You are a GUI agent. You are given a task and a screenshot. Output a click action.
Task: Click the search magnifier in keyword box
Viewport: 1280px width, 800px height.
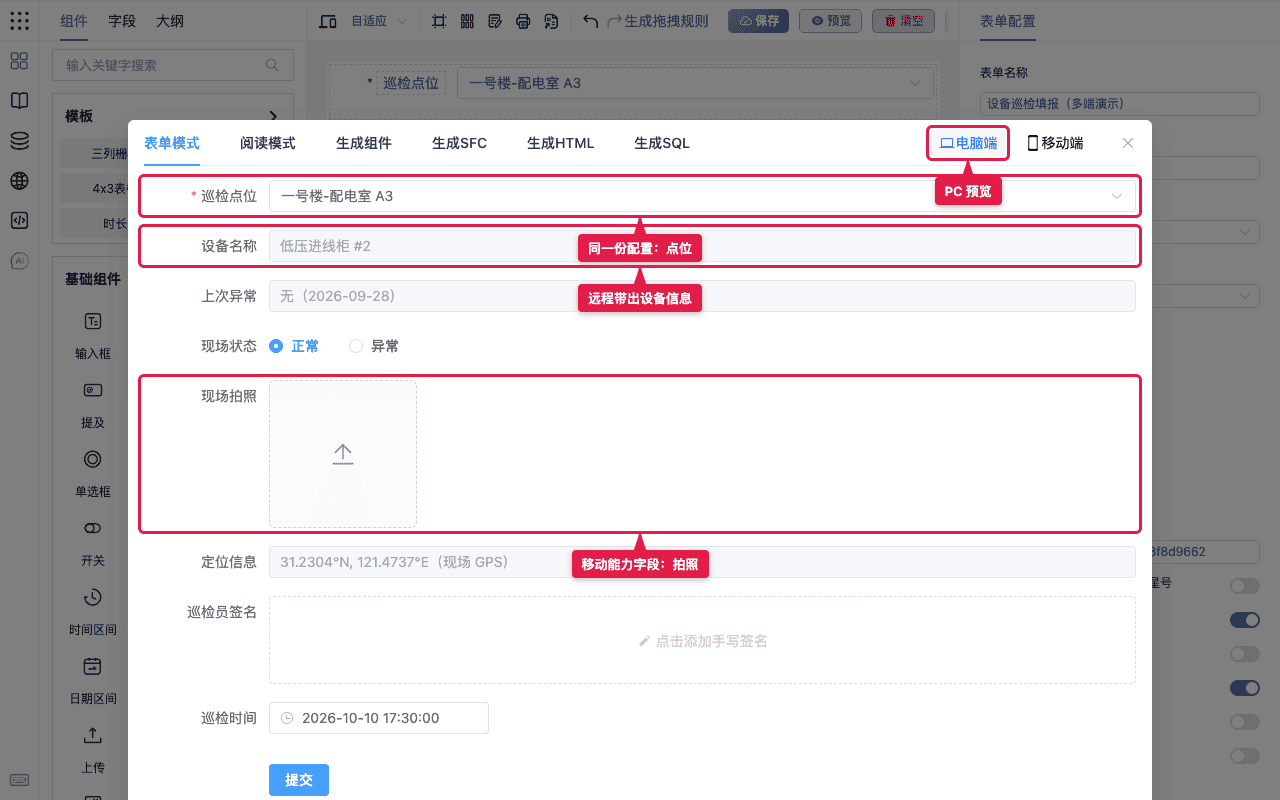[x=272, y=65]
